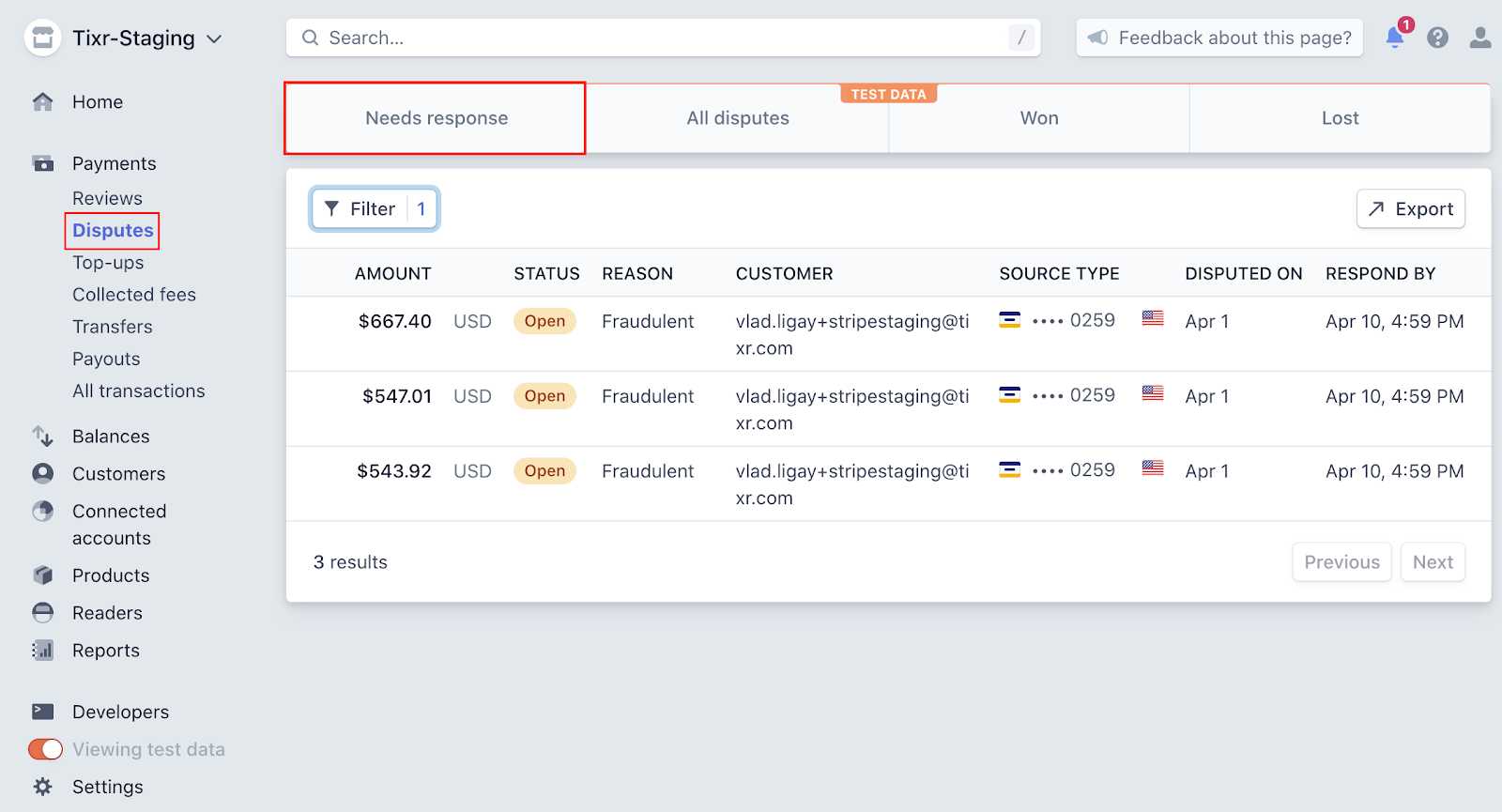Open the help question mark icon
1502x812 pixels.
tap(1437, 38)
